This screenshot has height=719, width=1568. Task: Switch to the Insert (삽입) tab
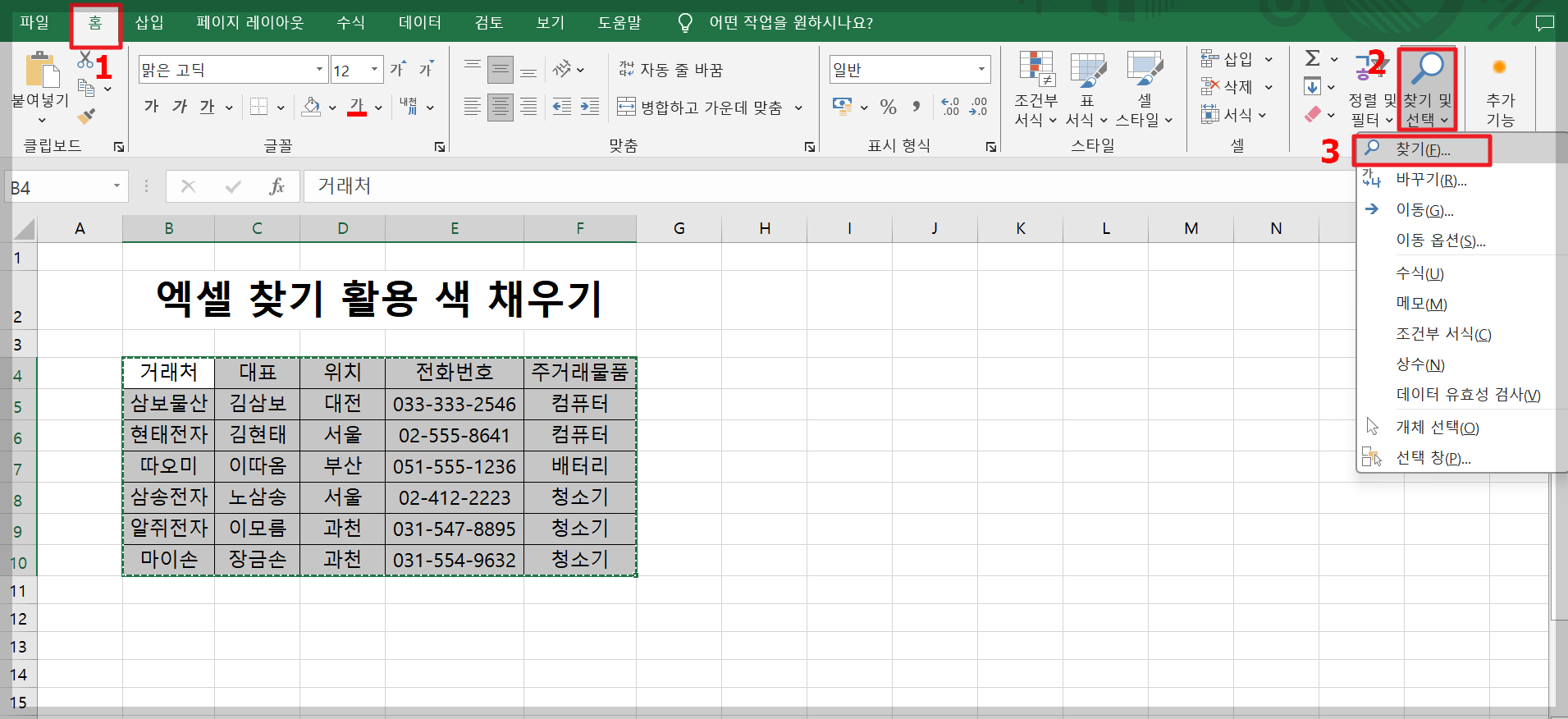click(x=149, y=22)
